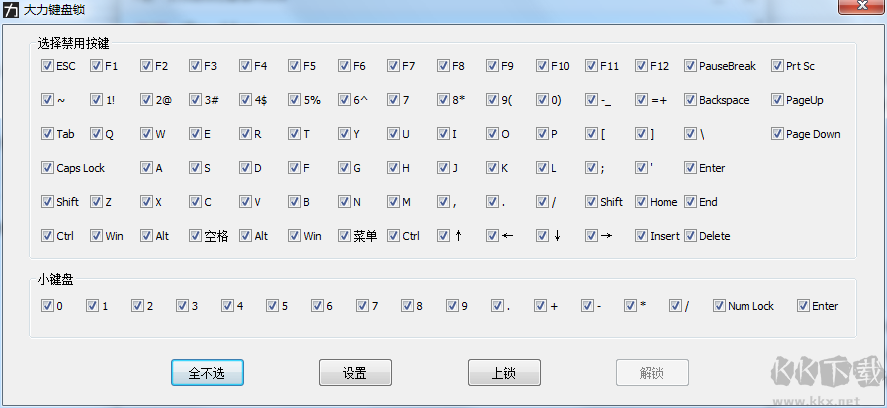887x408 pixels.
Task: Toggle the Enter key checkbox in main section
Action: (x=690, y=168)
